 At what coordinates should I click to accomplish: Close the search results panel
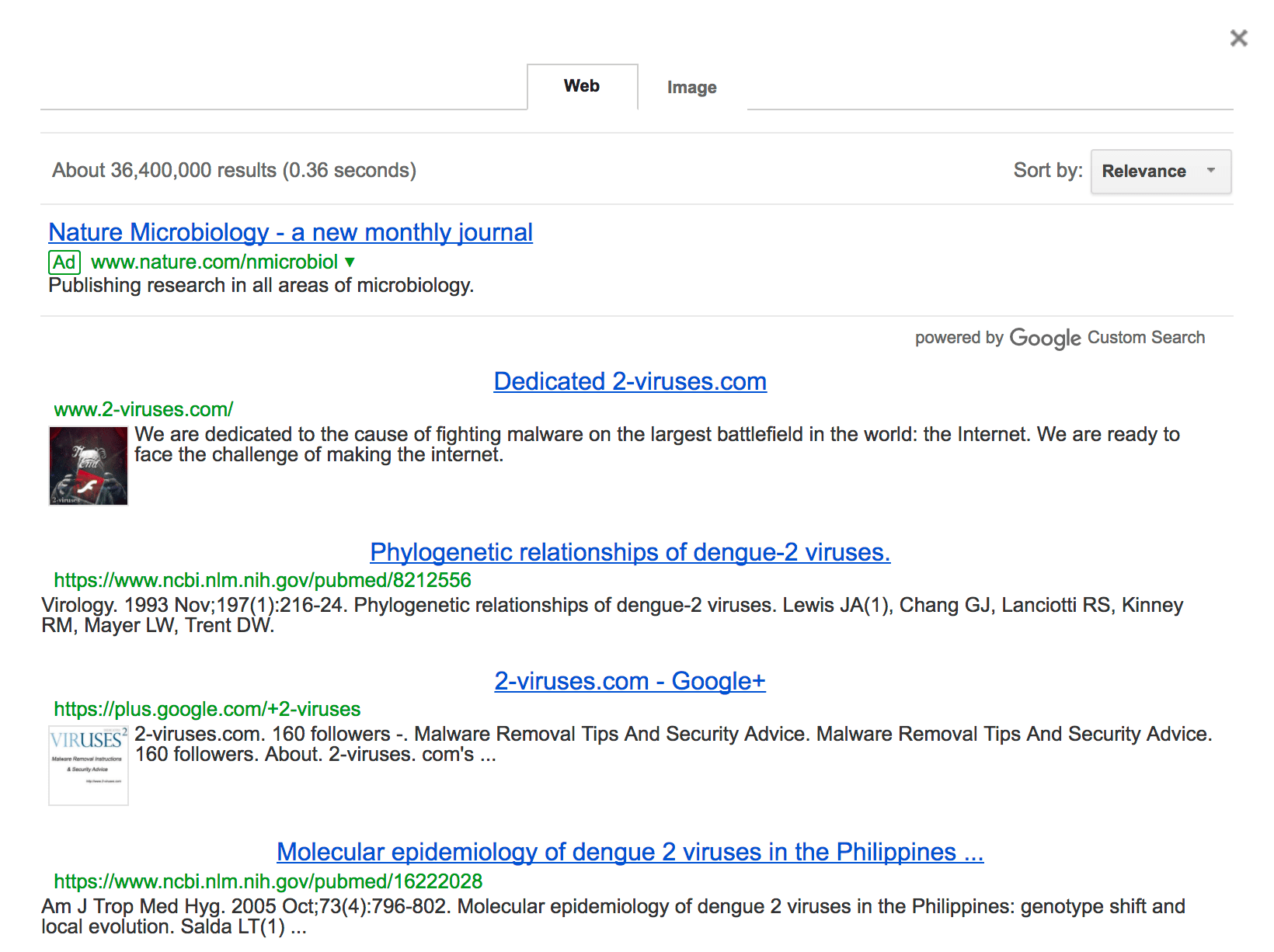point(1238,37)
